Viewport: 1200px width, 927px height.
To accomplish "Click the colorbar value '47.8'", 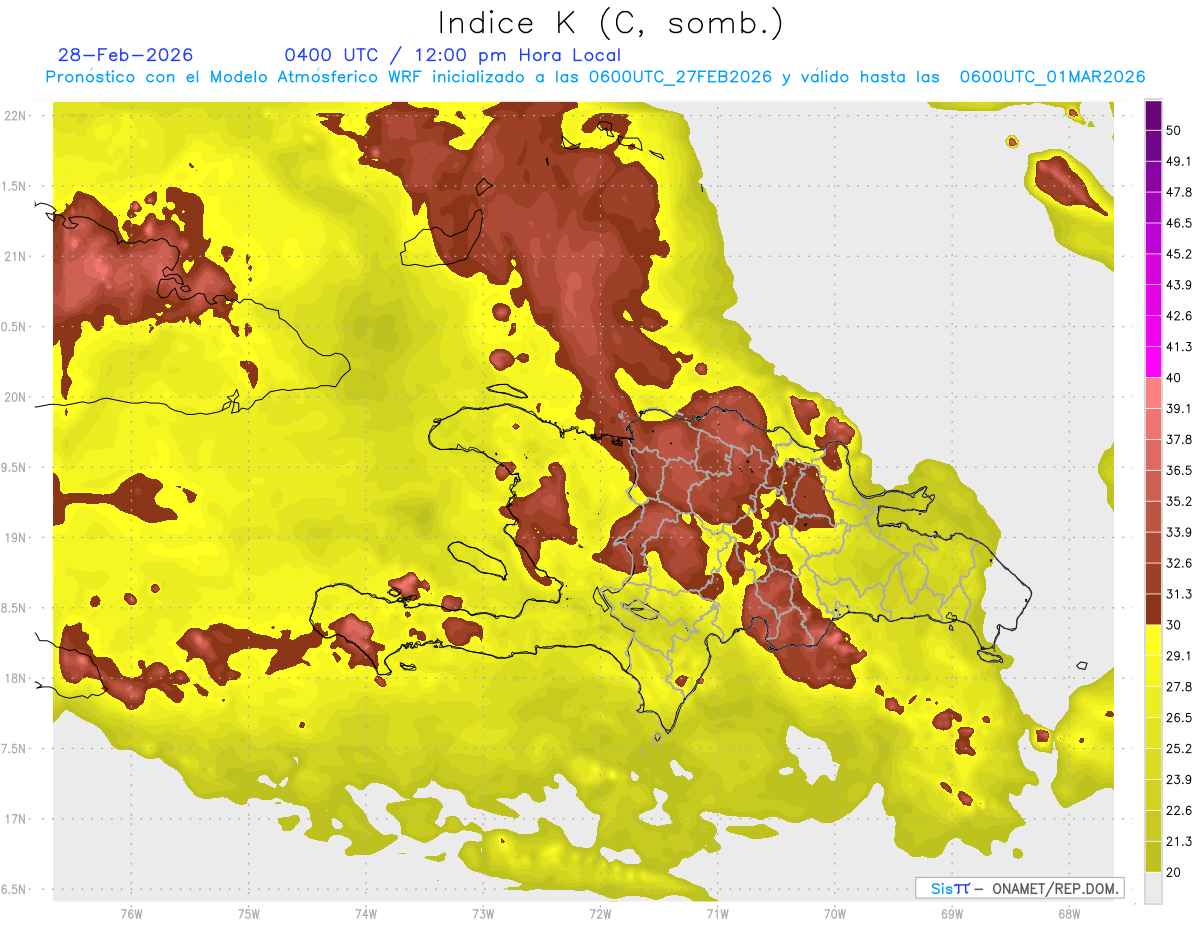I will click(1179, 192).
